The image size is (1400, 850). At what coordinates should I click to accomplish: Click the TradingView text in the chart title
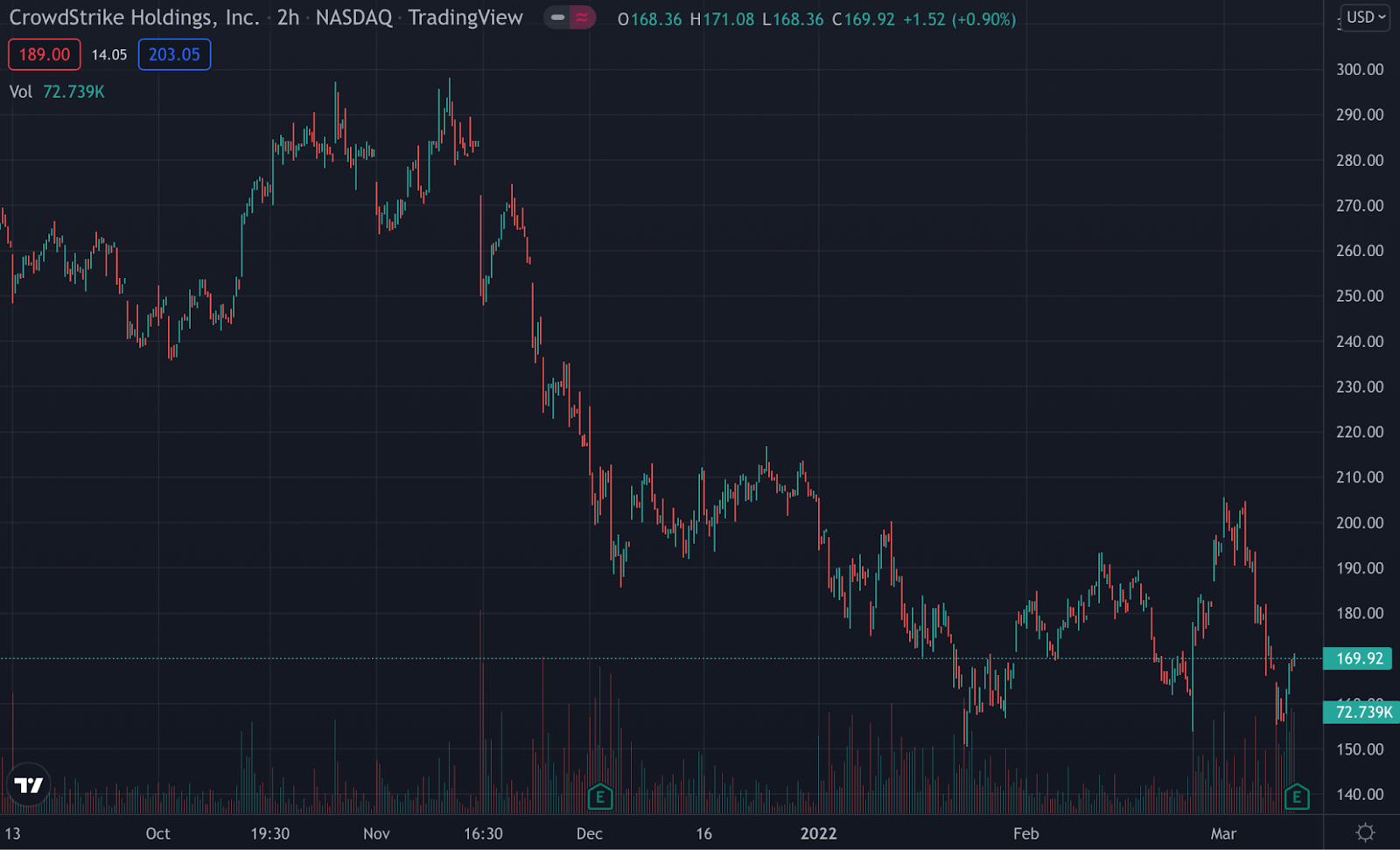coord(465,17)
